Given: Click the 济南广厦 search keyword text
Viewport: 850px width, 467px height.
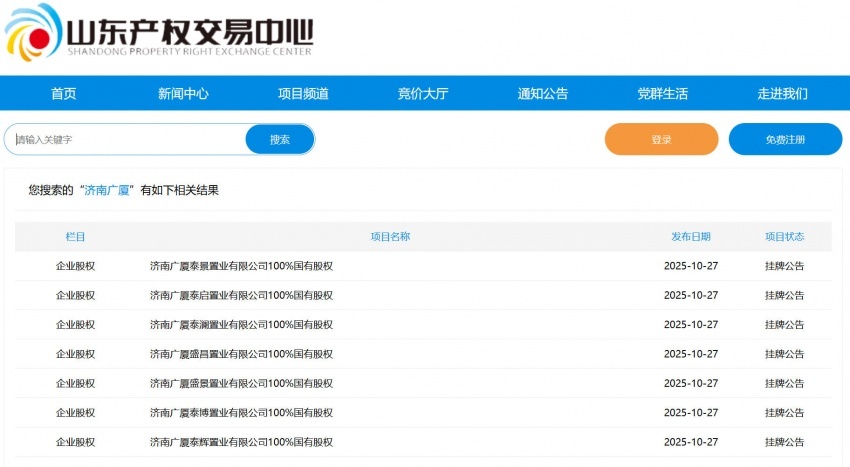Looking at the screenshot, I should (x=107, y=190).
